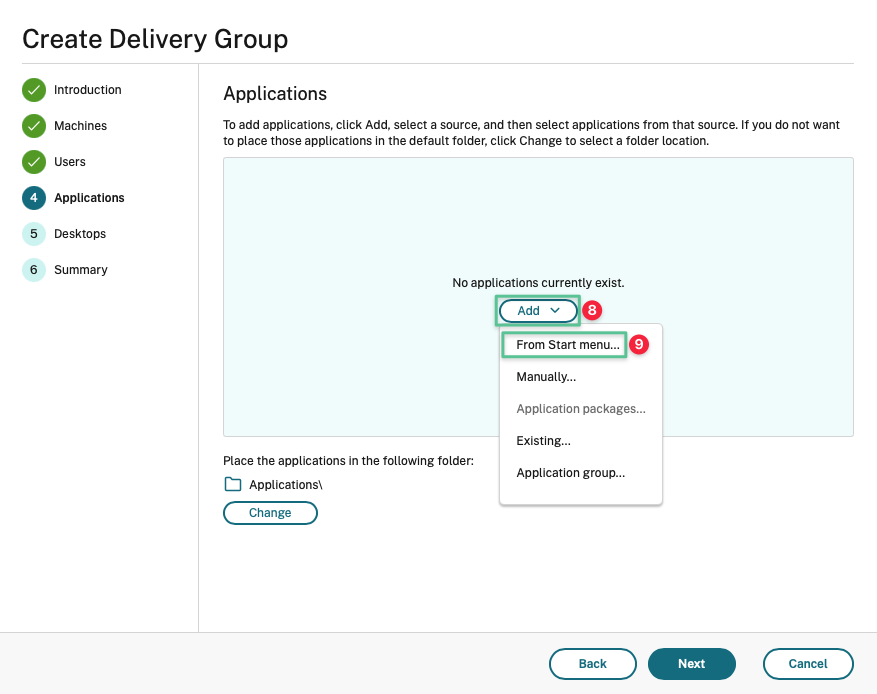Return to the Machines wizard step
Image resolution: width=877 pixels, height=694 pixels.
click(80, 126)
